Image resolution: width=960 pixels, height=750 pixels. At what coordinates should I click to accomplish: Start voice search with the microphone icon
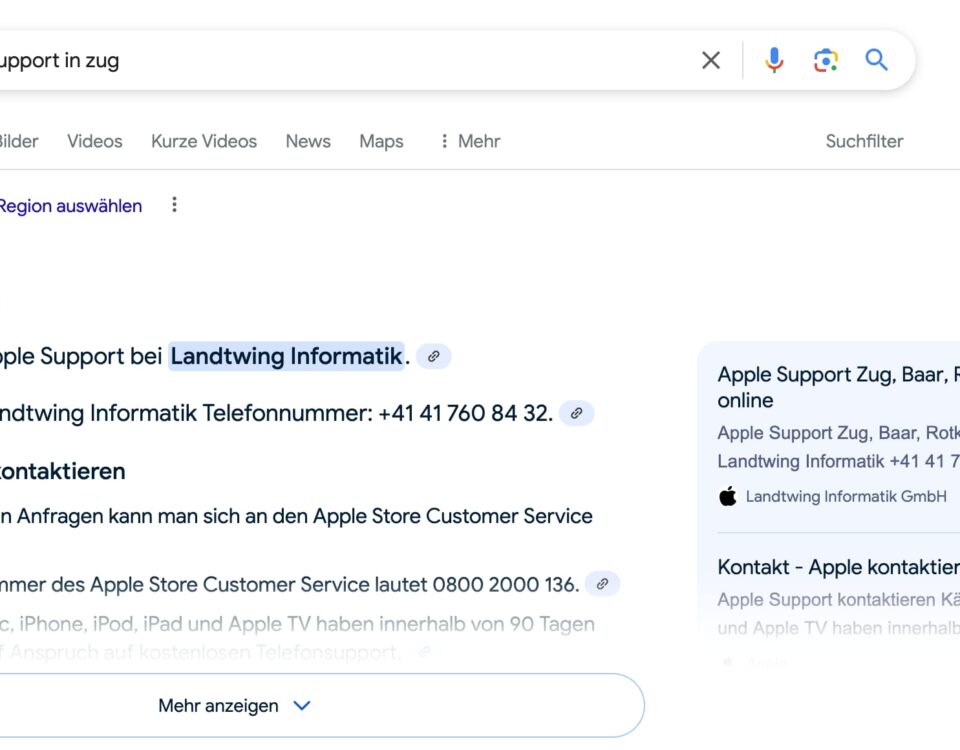pyautogui.click(x=774, y=60)
